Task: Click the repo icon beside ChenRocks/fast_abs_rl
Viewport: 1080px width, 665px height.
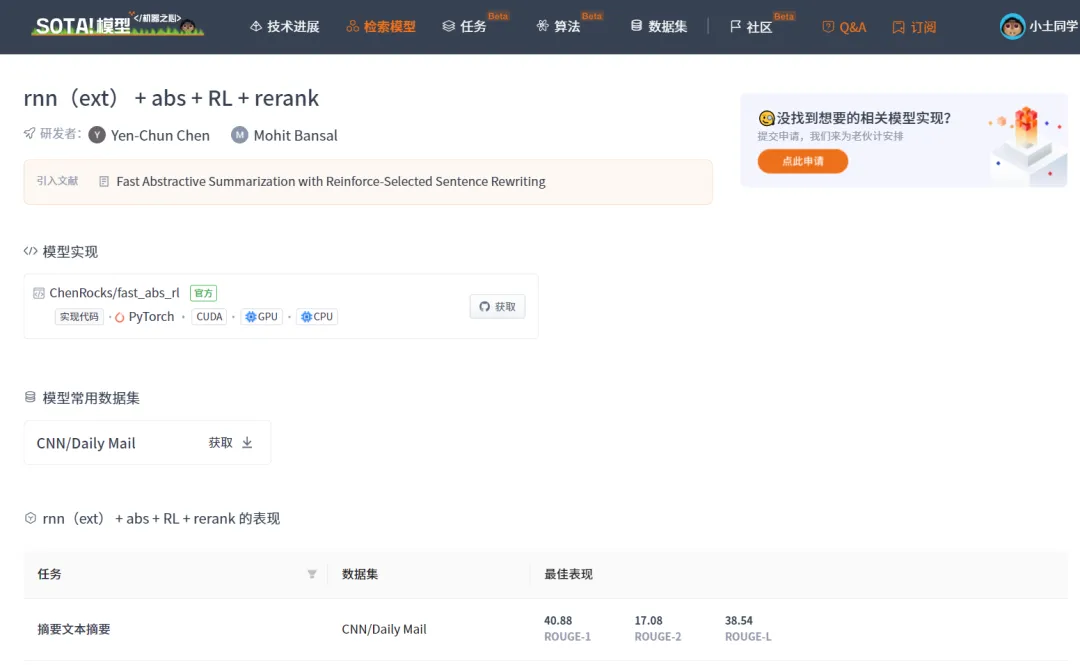Action: (39, 293)
